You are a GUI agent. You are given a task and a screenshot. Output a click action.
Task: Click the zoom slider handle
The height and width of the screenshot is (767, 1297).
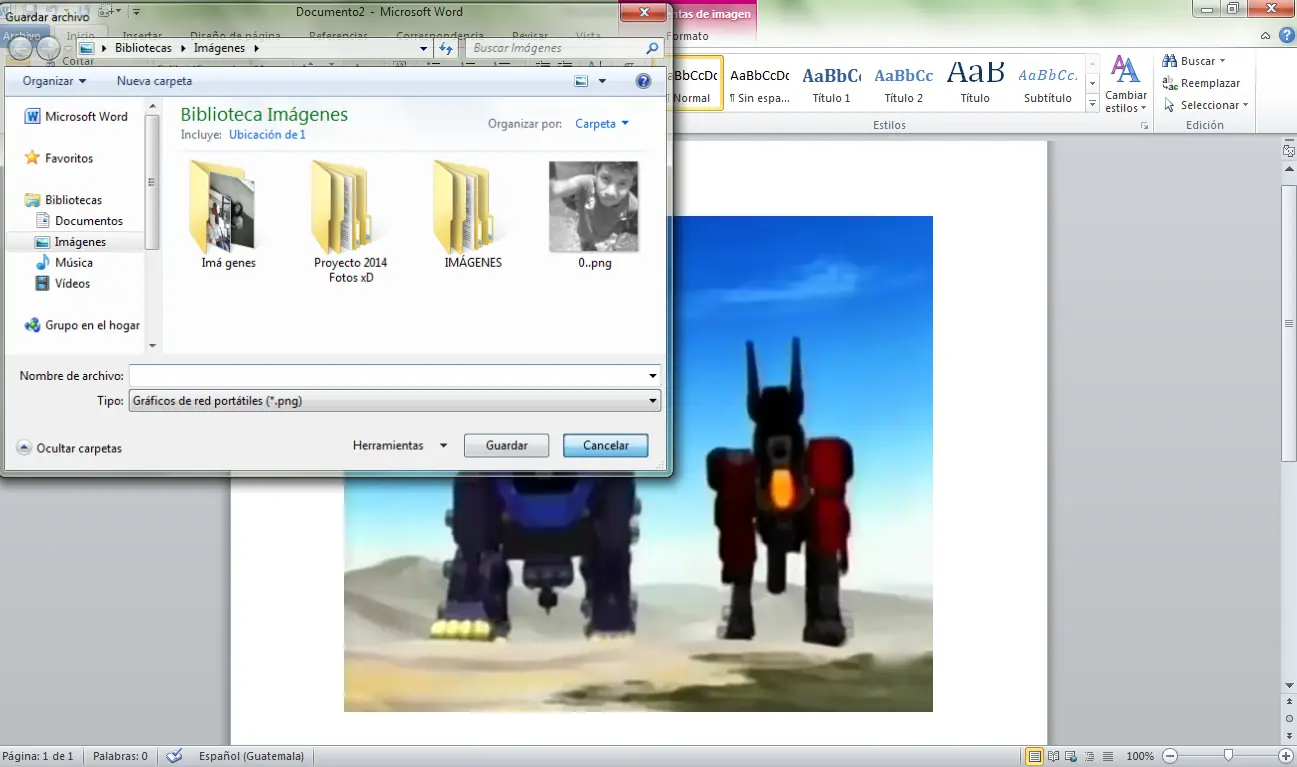click(x=1228, y=756)
